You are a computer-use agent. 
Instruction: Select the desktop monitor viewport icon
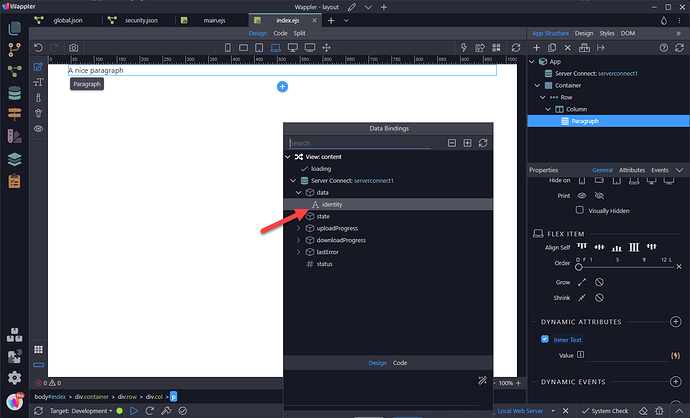click(x=293, y=48)
